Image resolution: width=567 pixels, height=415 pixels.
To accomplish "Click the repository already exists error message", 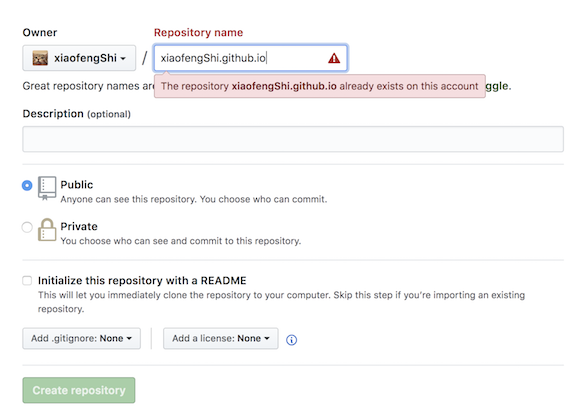I will pyautogui.click(x=320, y=86).
